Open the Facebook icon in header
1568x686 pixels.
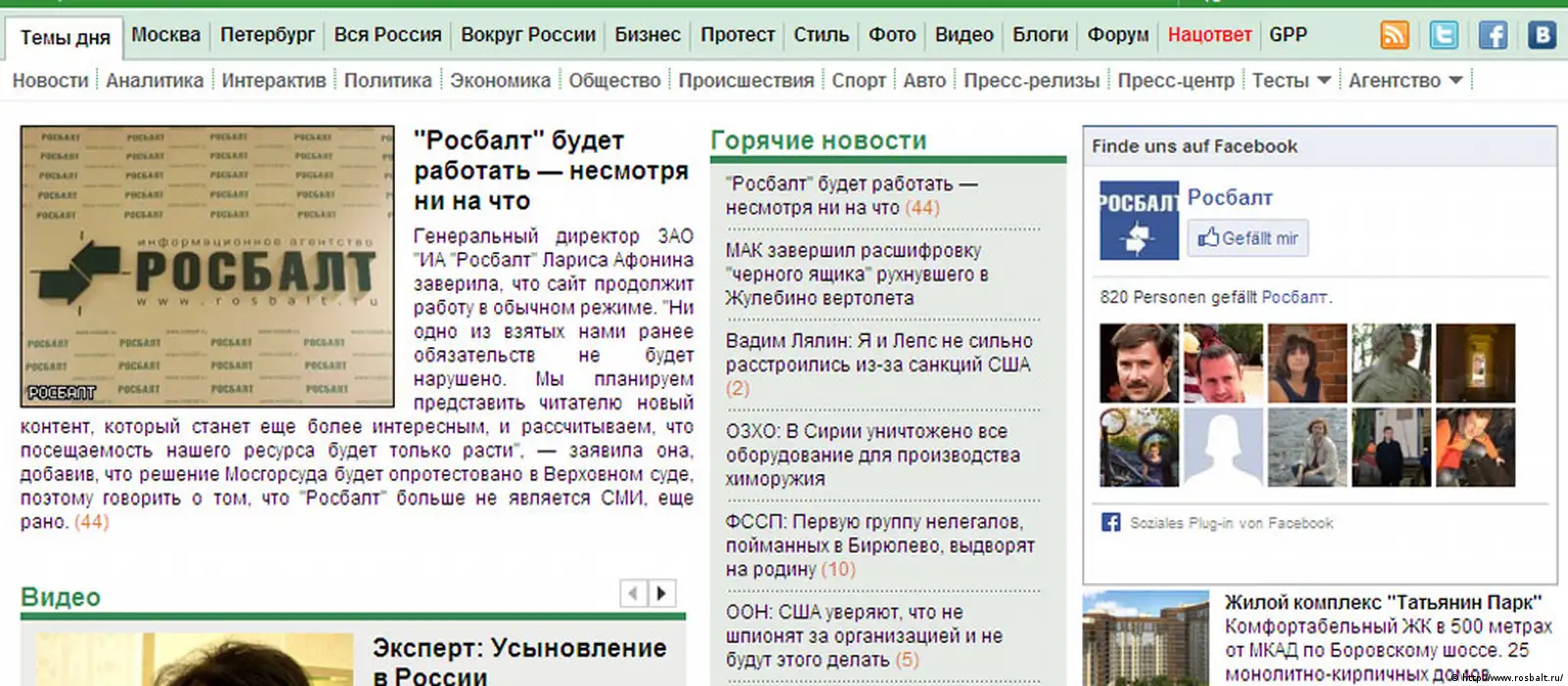(1493, 35)
